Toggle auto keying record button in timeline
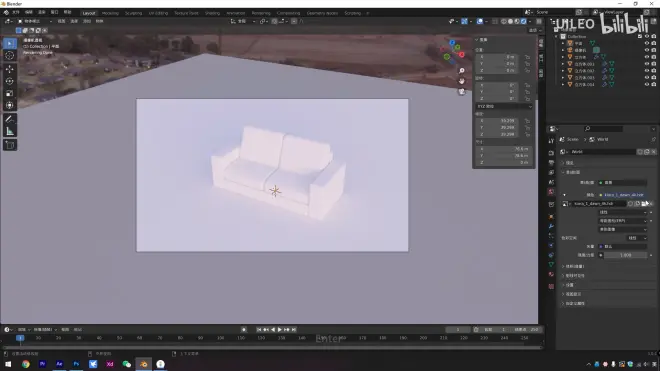 [244, 330]
